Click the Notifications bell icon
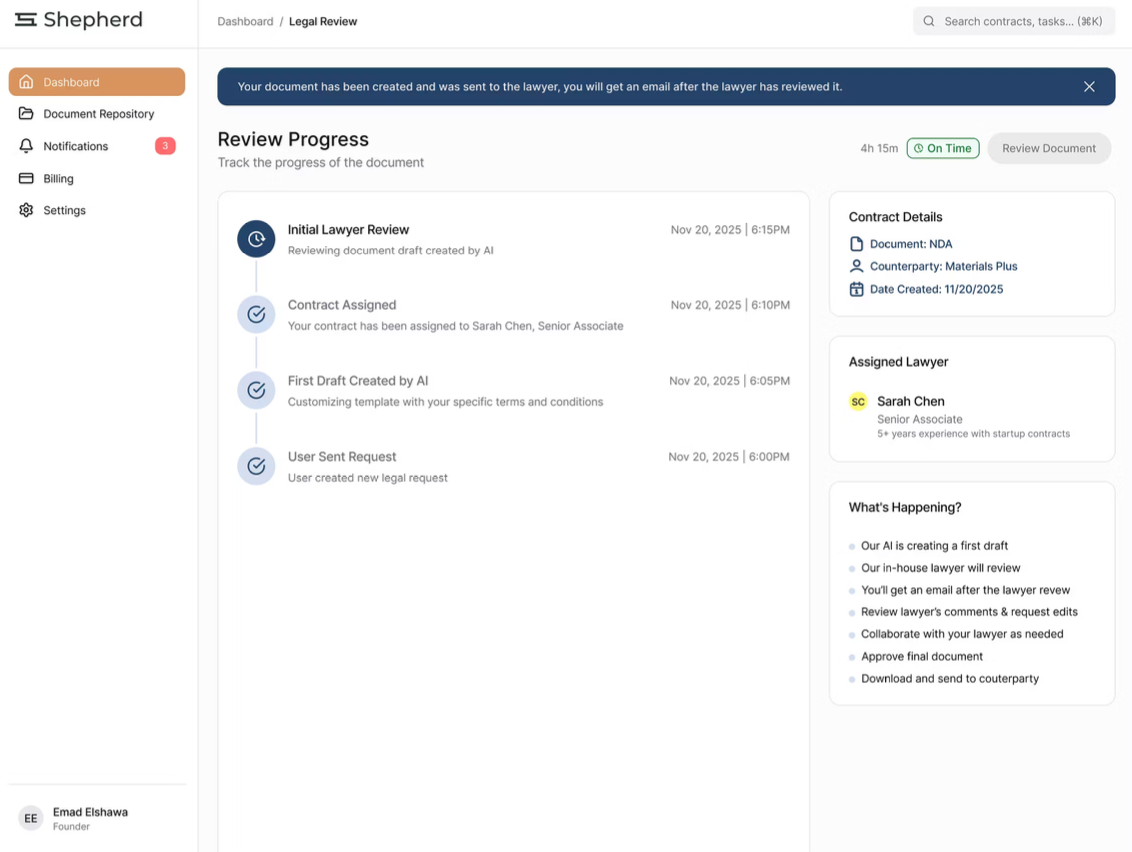Screen dimensions: 1132x852 [x=26, y=146]
